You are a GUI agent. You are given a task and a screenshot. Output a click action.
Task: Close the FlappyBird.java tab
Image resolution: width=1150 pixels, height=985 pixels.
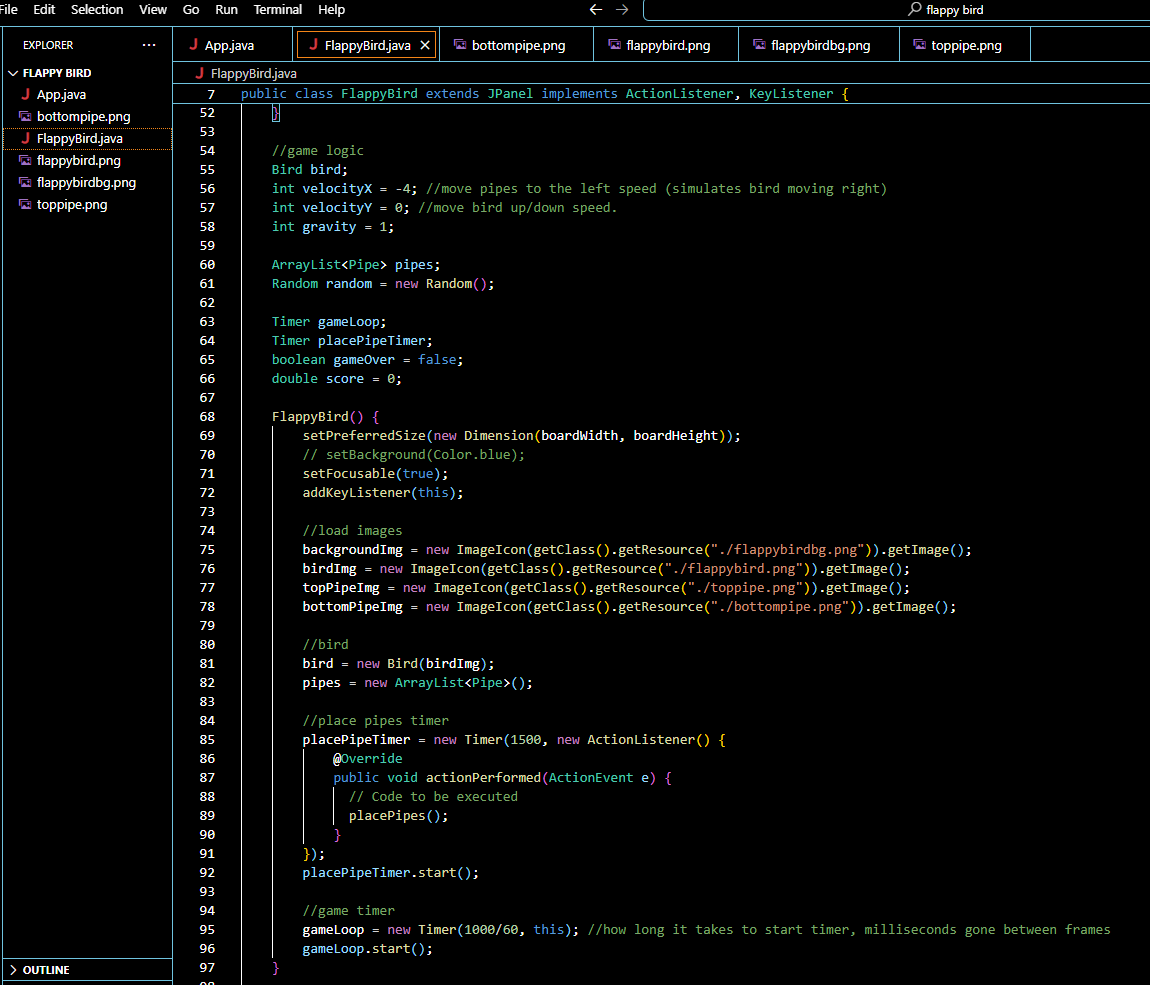[x=425, y=45]
